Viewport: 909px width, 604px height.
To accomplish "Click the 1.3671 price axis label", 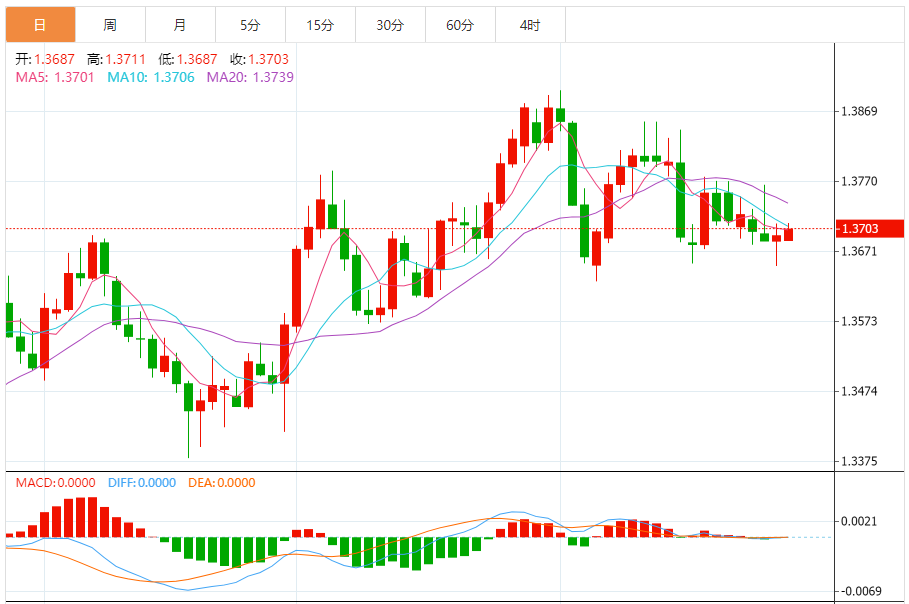I will coord(859,251).
